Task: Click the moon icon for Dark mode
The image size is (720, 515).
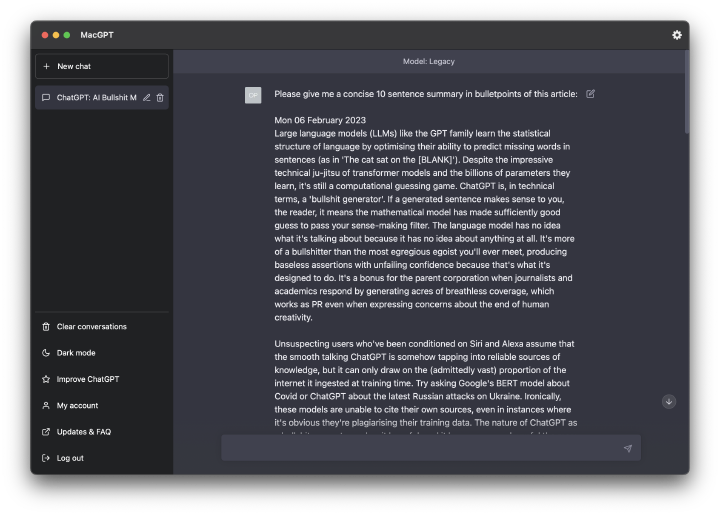Action: 46,353
